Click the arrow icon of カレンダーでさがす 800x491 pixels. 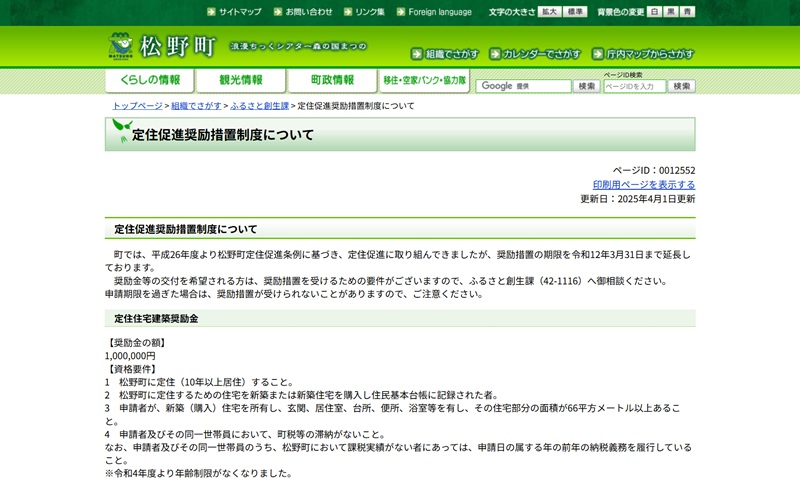(x=495, y=54)
